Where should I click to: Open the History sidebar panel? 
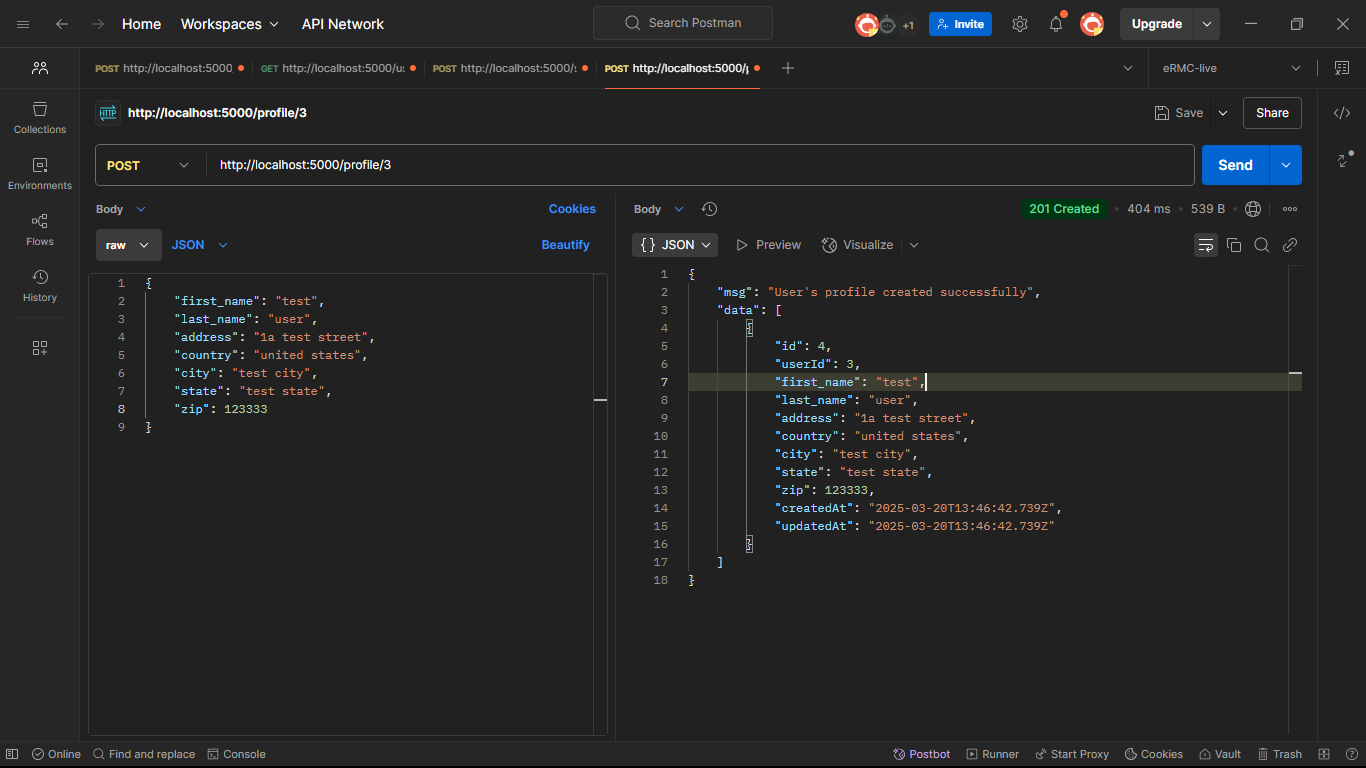click(40, 285)
